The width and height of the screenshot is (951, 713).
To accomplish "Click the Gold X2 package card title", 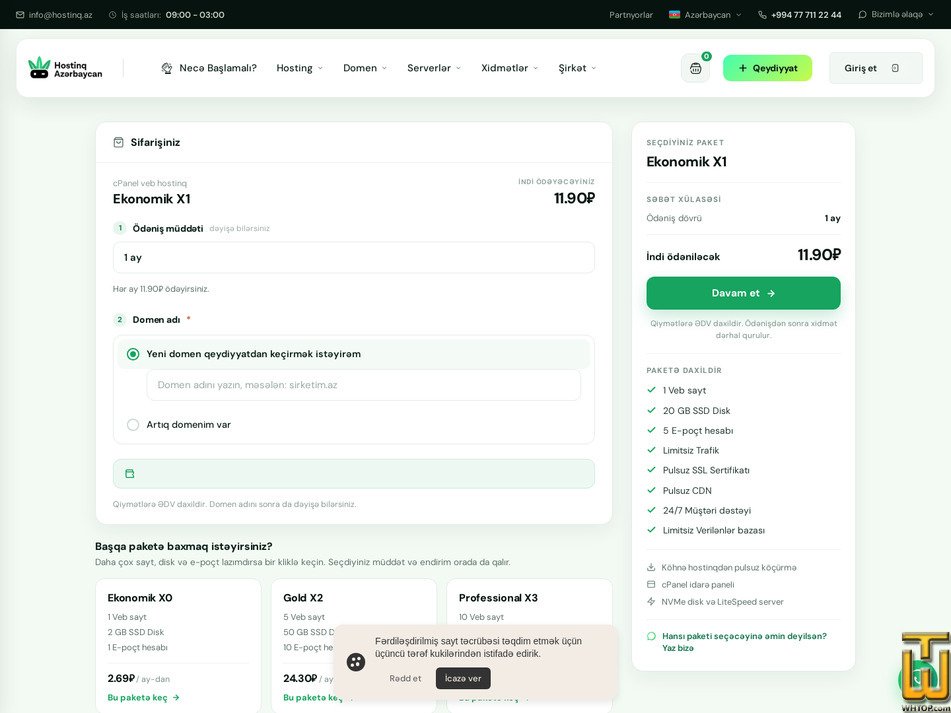I will 303,598.
